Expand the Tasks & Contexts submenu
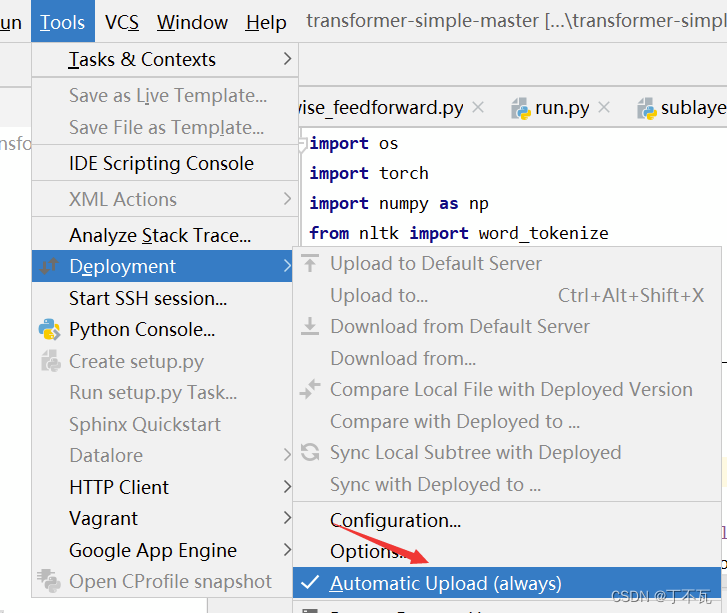 point(288,60)
